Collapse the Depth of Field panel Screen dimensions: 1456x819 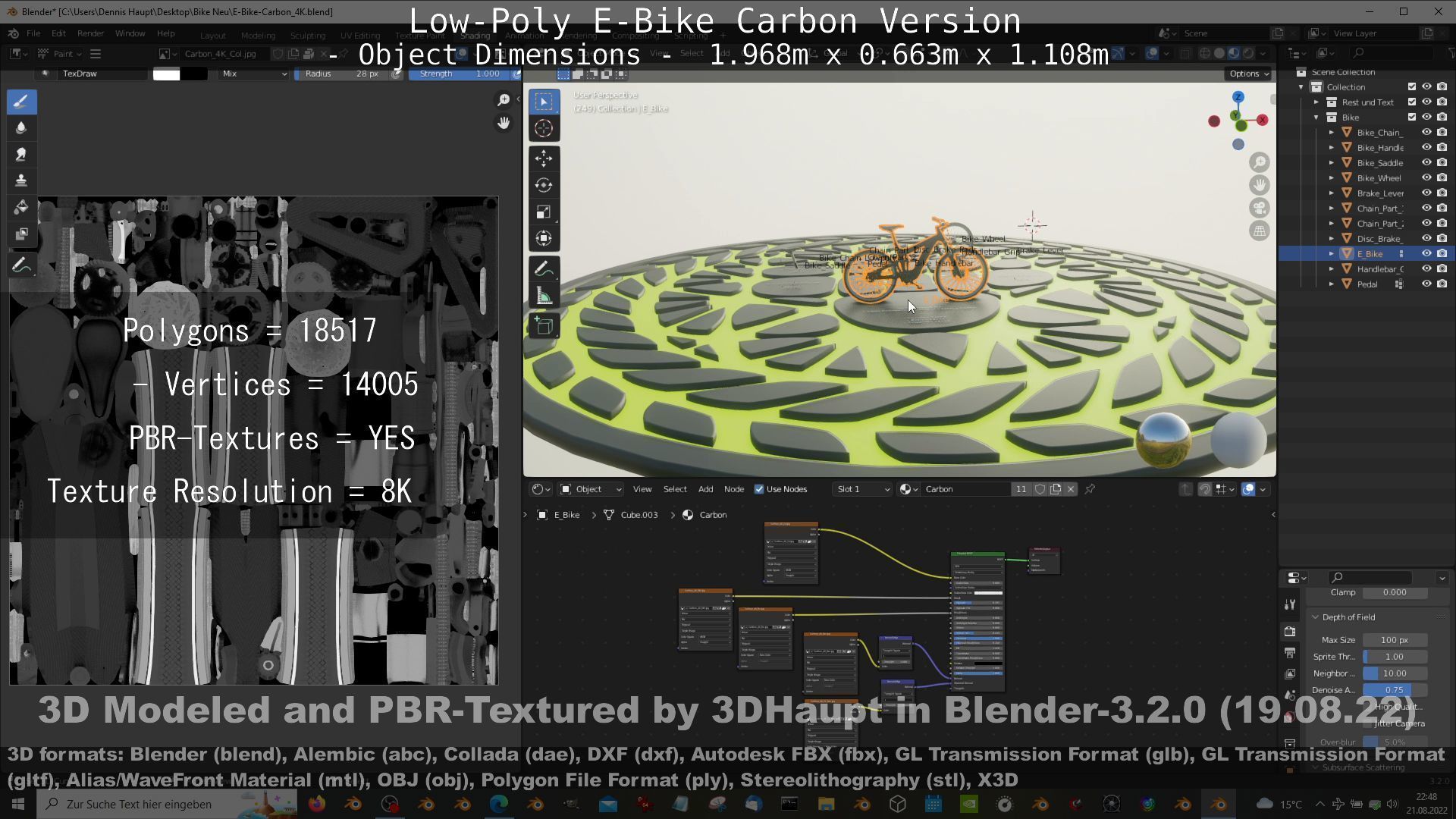point(1316,617)
